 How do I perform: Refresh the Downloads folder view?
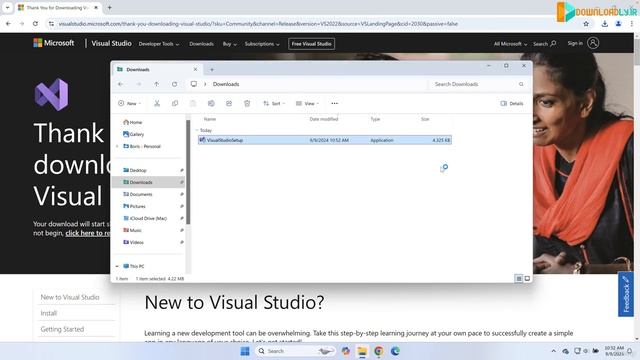tap(175, 84)
